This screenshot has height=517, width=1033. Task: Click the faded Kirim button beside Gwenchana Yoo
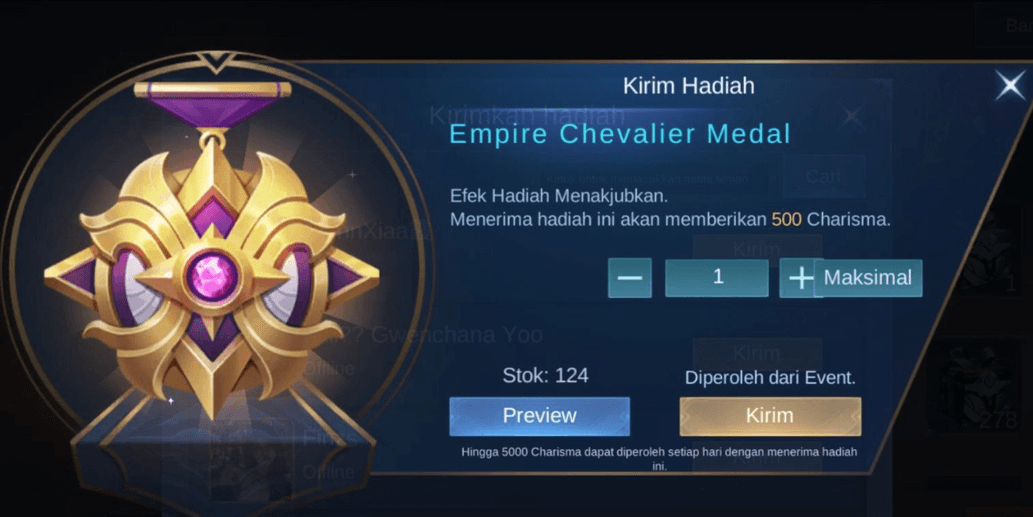(x=756, y=354)
